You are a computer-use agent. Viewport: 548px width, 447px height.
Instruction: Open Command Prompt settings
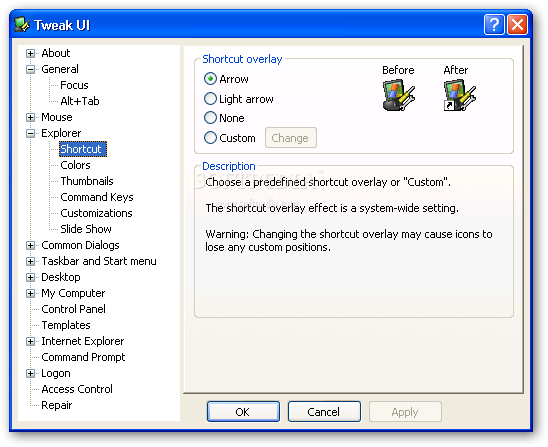point(83,357)
